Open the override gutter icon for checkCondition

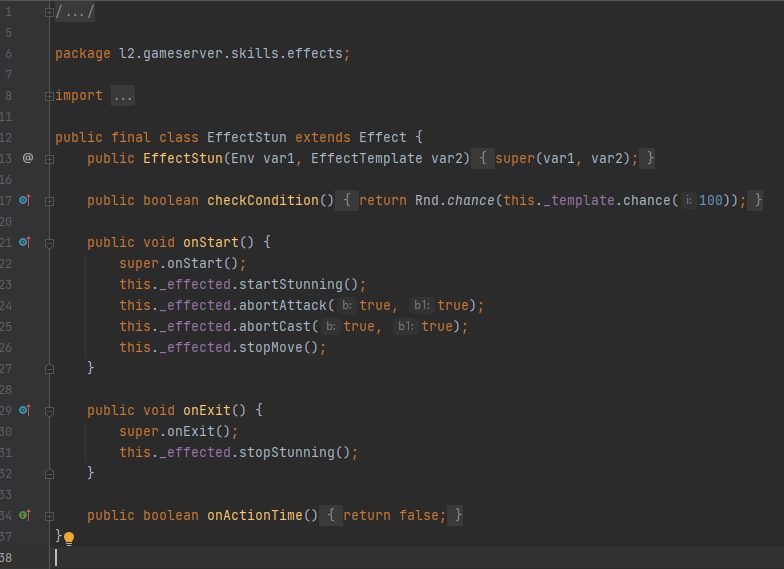(x=25, y=200)
